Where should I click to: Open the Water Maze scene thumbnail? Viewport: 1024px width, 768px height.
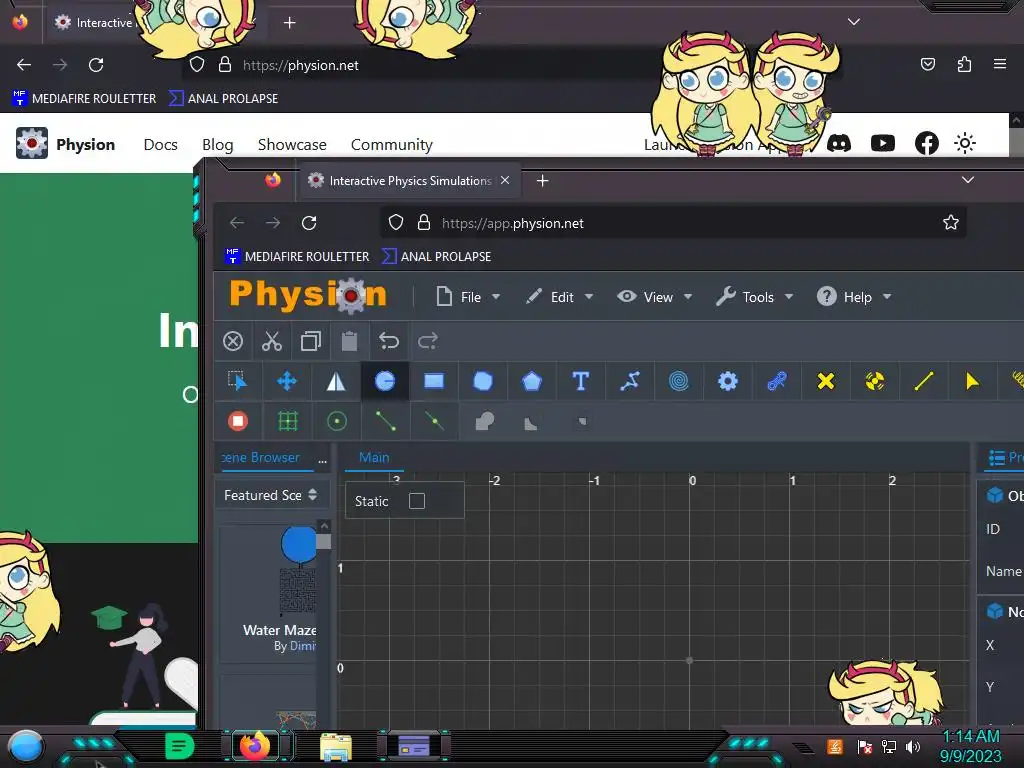point(298,571)
